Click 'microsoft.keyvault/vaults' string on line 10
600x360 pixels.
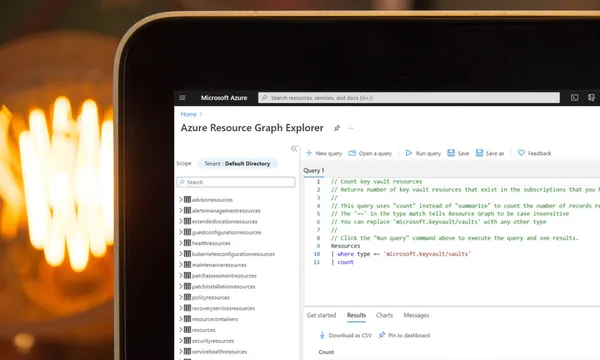(427, 254)
